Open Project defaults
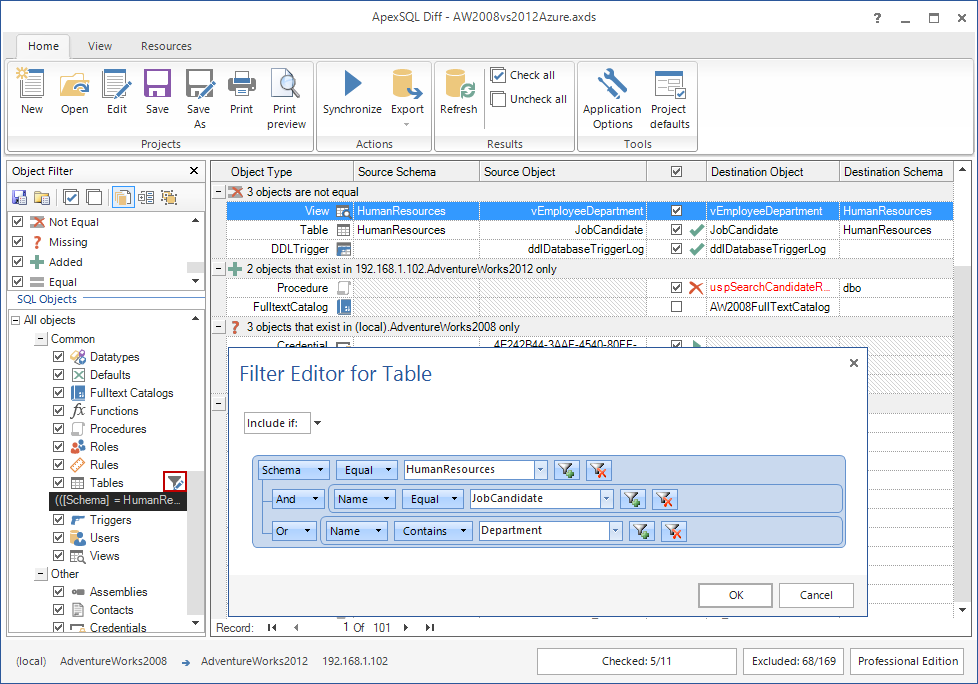This screenshot has width=978, height=684. point(670,84)
